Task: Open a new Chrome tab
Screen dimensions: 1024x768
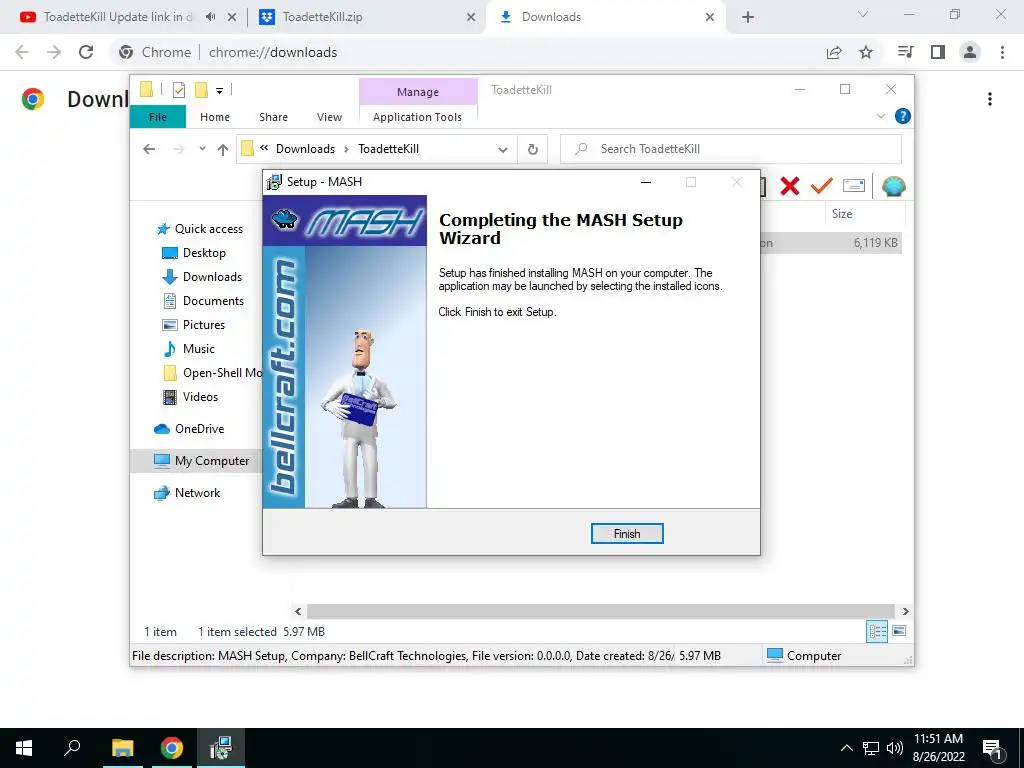Action: click(748, 17)
